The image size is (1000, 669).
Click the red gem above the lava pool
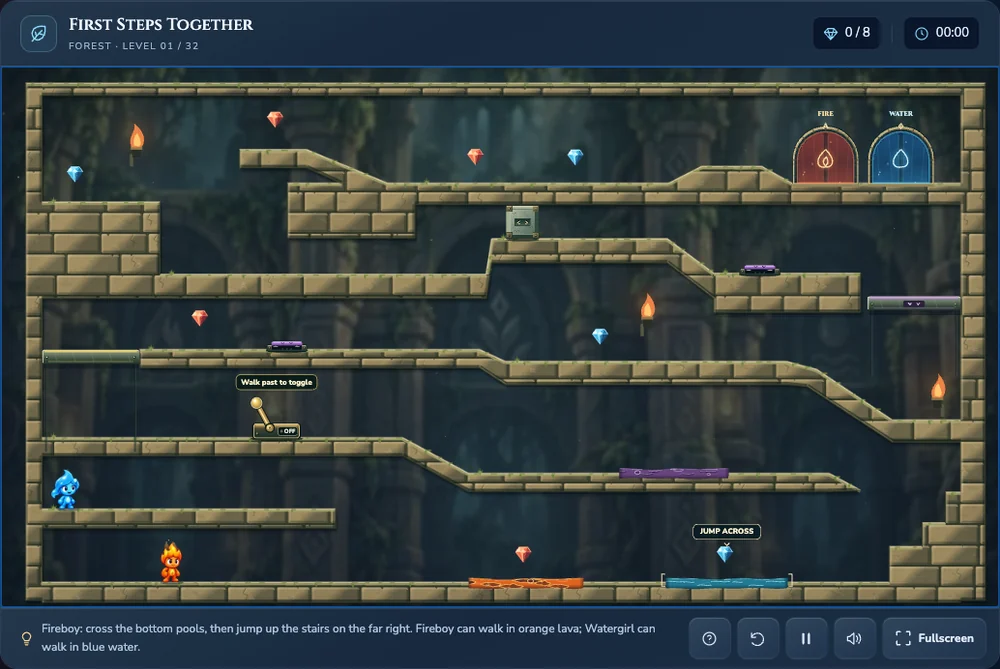click(523, 554)
